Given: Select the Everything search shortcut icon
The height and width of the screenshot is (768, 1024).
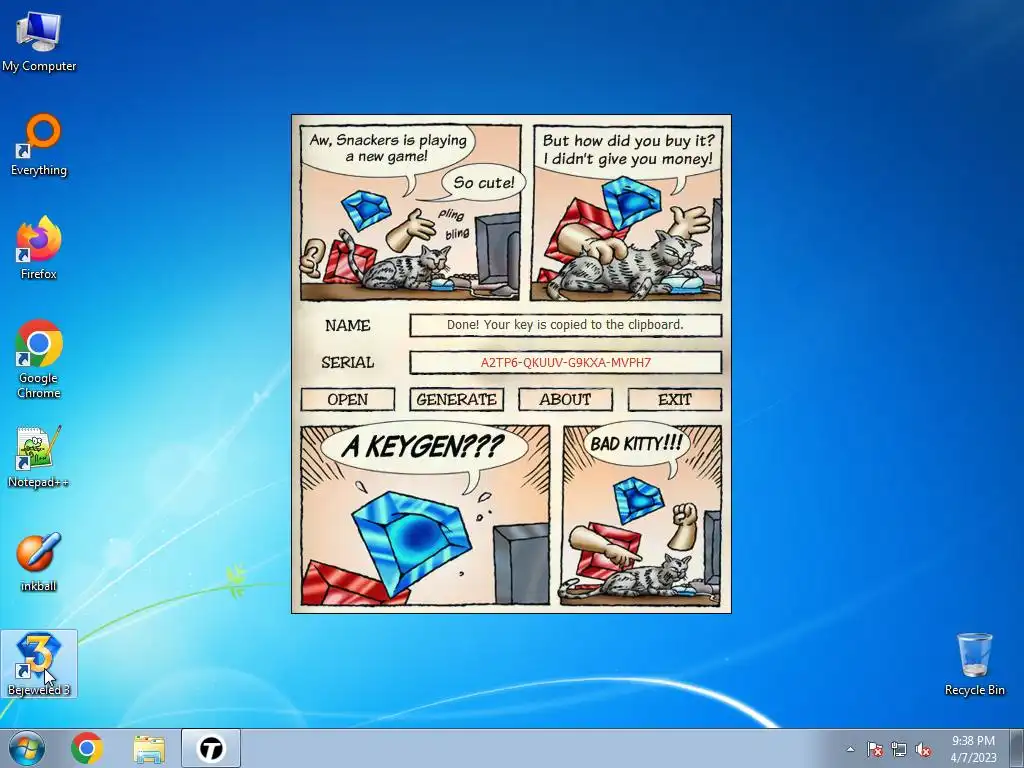Looking at the screenshot, I should click(39, 145).
